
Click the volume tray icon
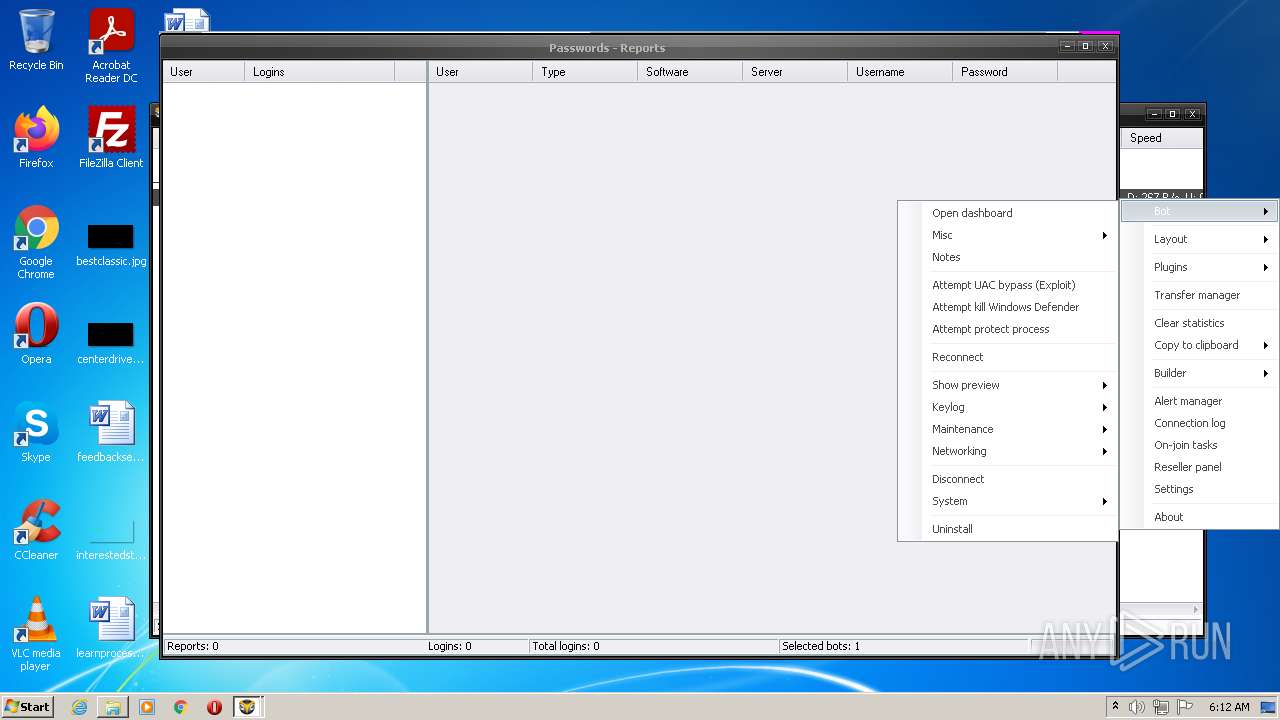tap(1137, 707)
